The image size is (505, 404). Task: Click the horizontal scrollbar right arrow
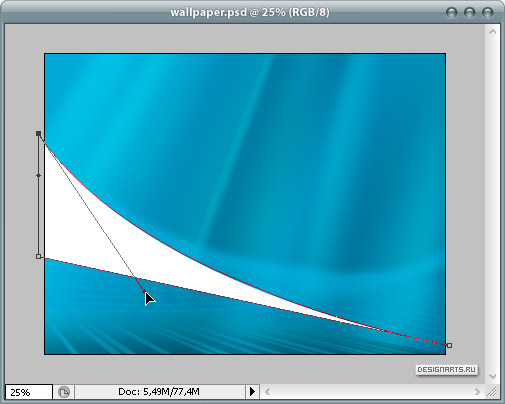tap(477, 392)
